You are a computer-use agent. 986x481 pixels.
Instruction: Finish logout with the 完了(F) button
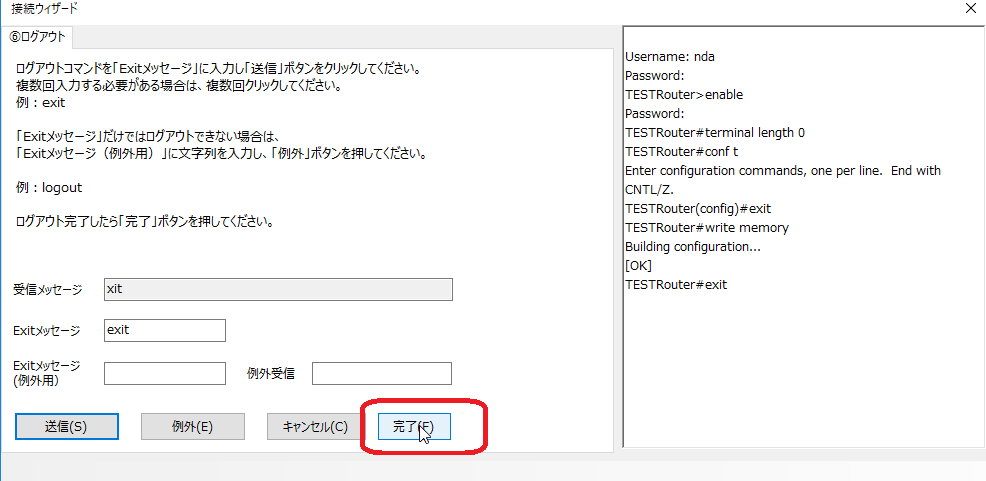click(413, 426)
